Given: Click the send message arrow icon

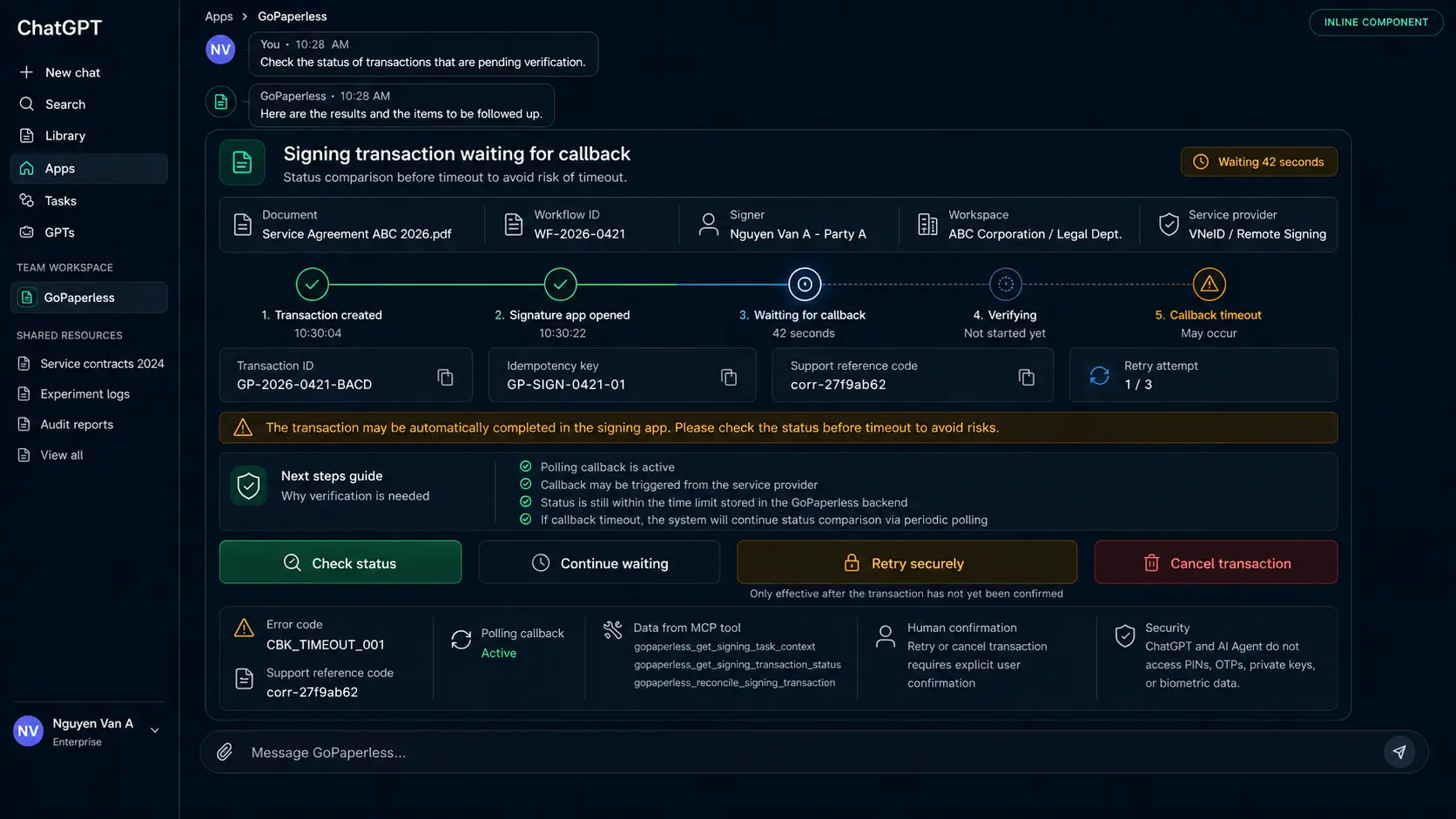Looking at the screenshot, I should (1399, 752).
